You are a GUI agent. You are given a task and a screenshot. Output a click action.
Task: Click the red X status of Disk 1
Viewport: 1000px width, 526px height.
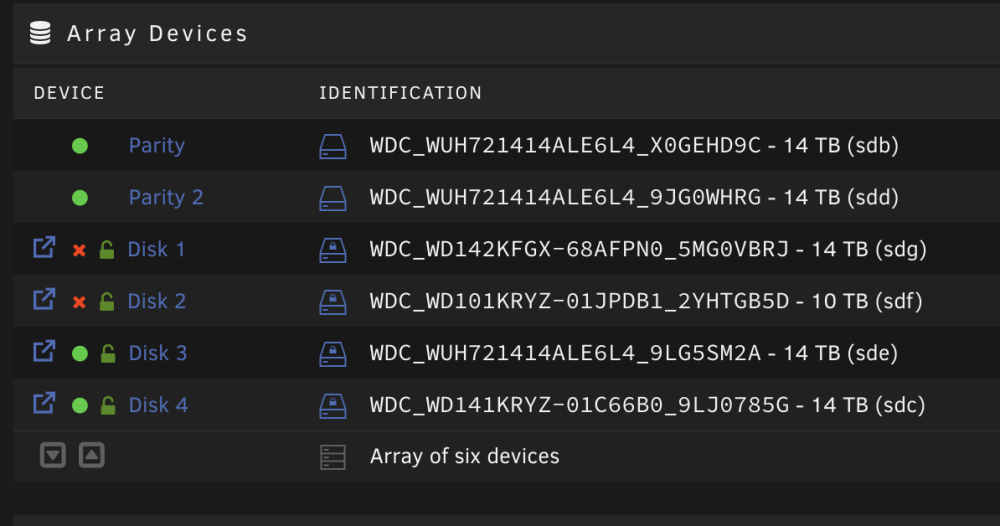point(79,250)
